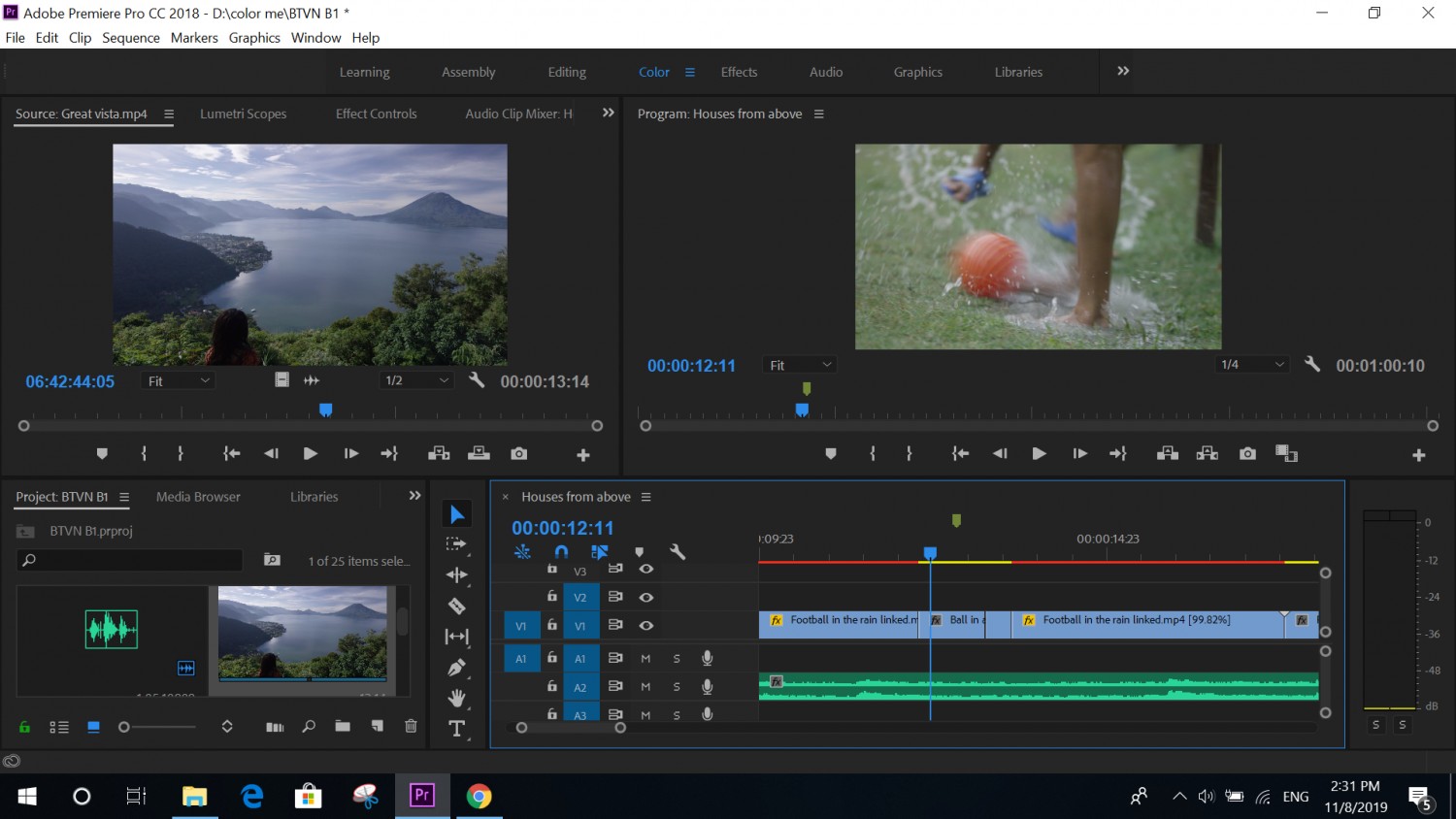Click the Project panel search field
1456x819 pixels.
click(x=130, y=560)
